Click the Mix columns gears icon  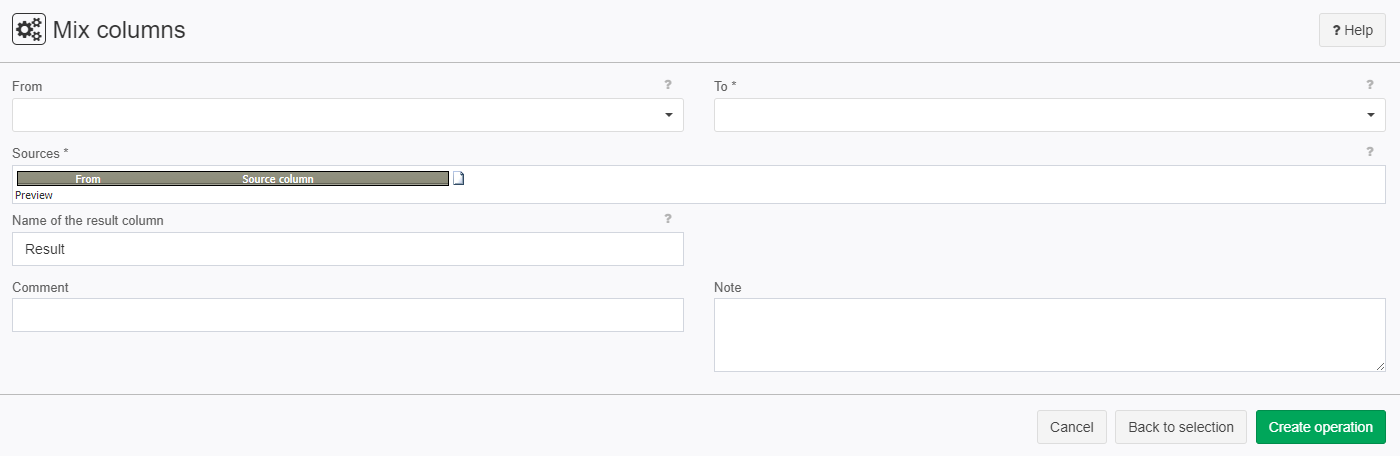click(x=28, y=30)
